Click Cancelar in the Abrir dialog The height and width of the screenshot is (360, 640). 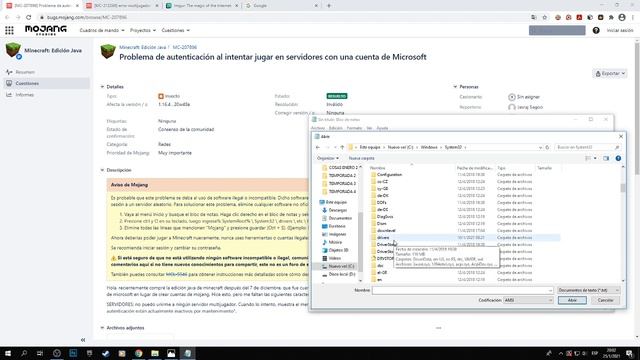point(605,300)
